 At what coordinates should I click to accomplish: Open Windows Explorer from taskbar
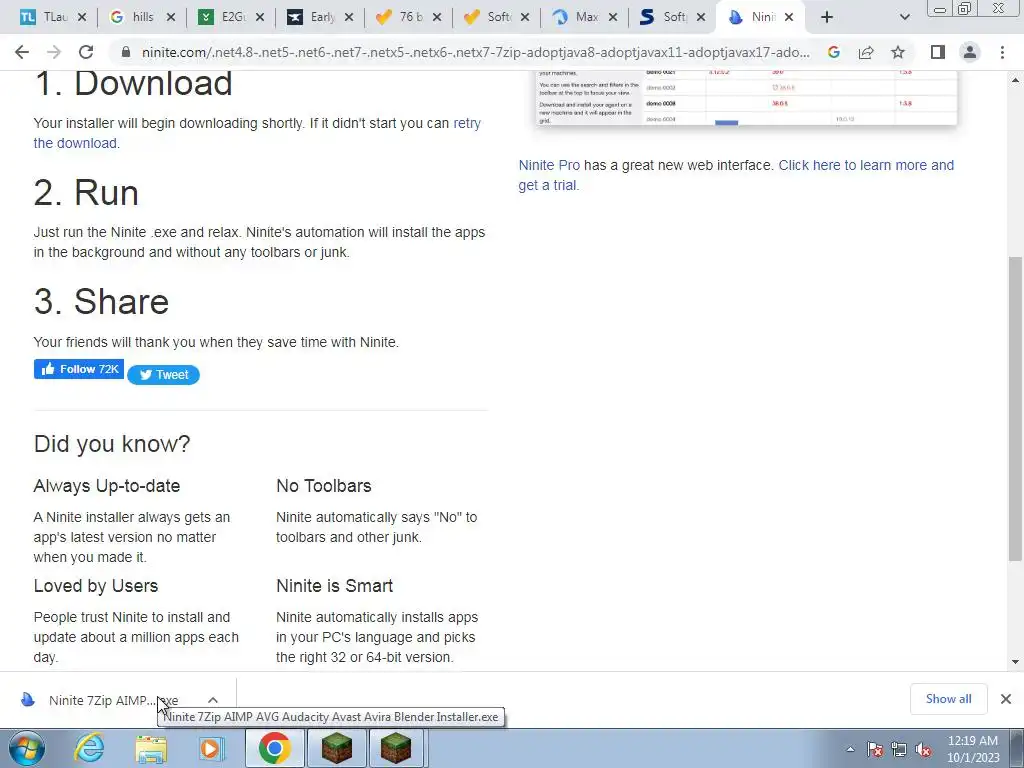click(151, 748)
